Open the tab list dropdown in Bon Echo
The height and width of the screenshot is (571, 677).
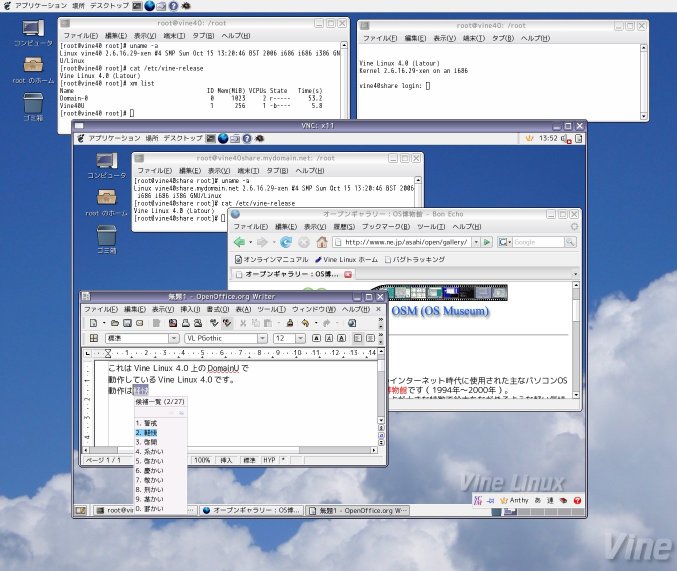coord(575,274)
